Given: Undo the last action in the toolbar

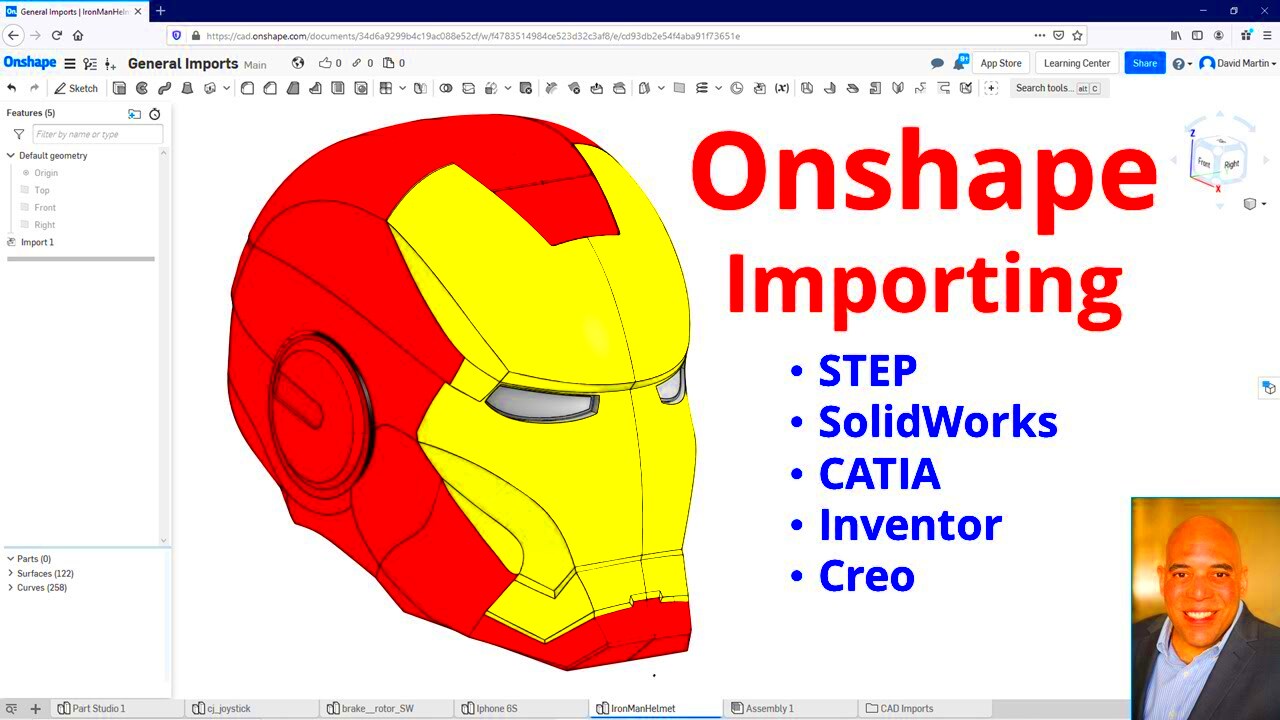Looking at the screenshot, I should click(x=12, y=88).
